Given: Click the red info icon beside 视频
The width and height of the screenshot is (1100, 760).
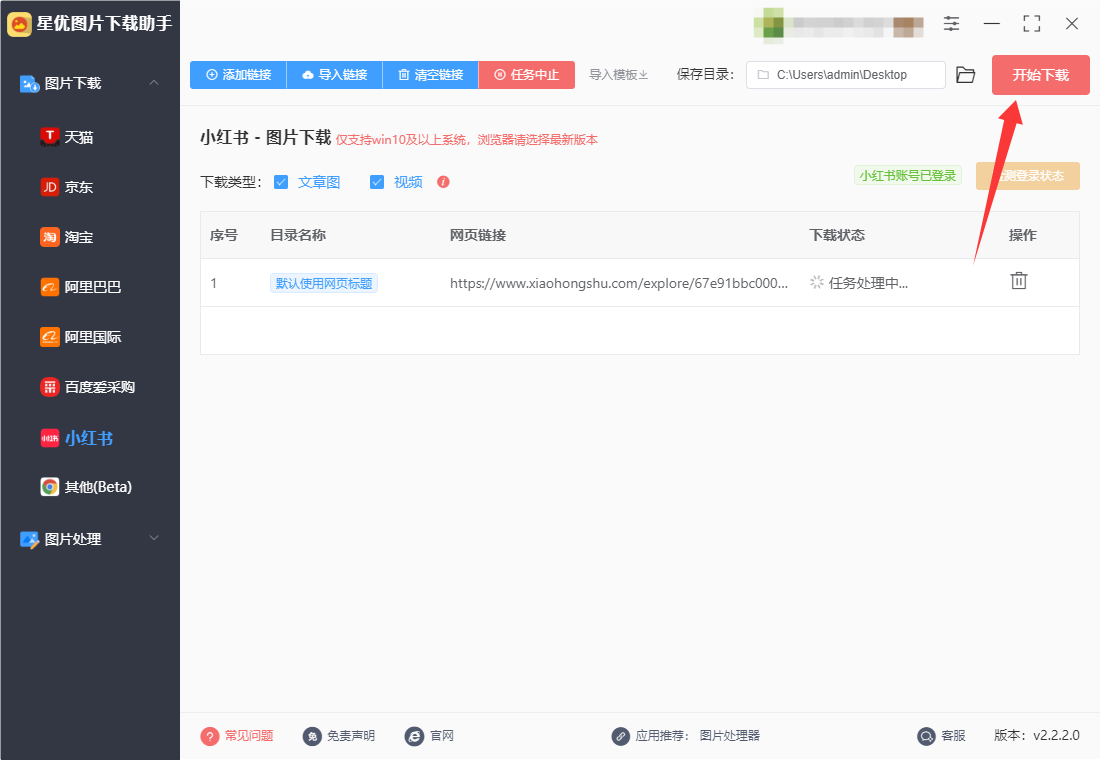Looking at the screenshot, I should pyautogui.click(x=443, y=182).
